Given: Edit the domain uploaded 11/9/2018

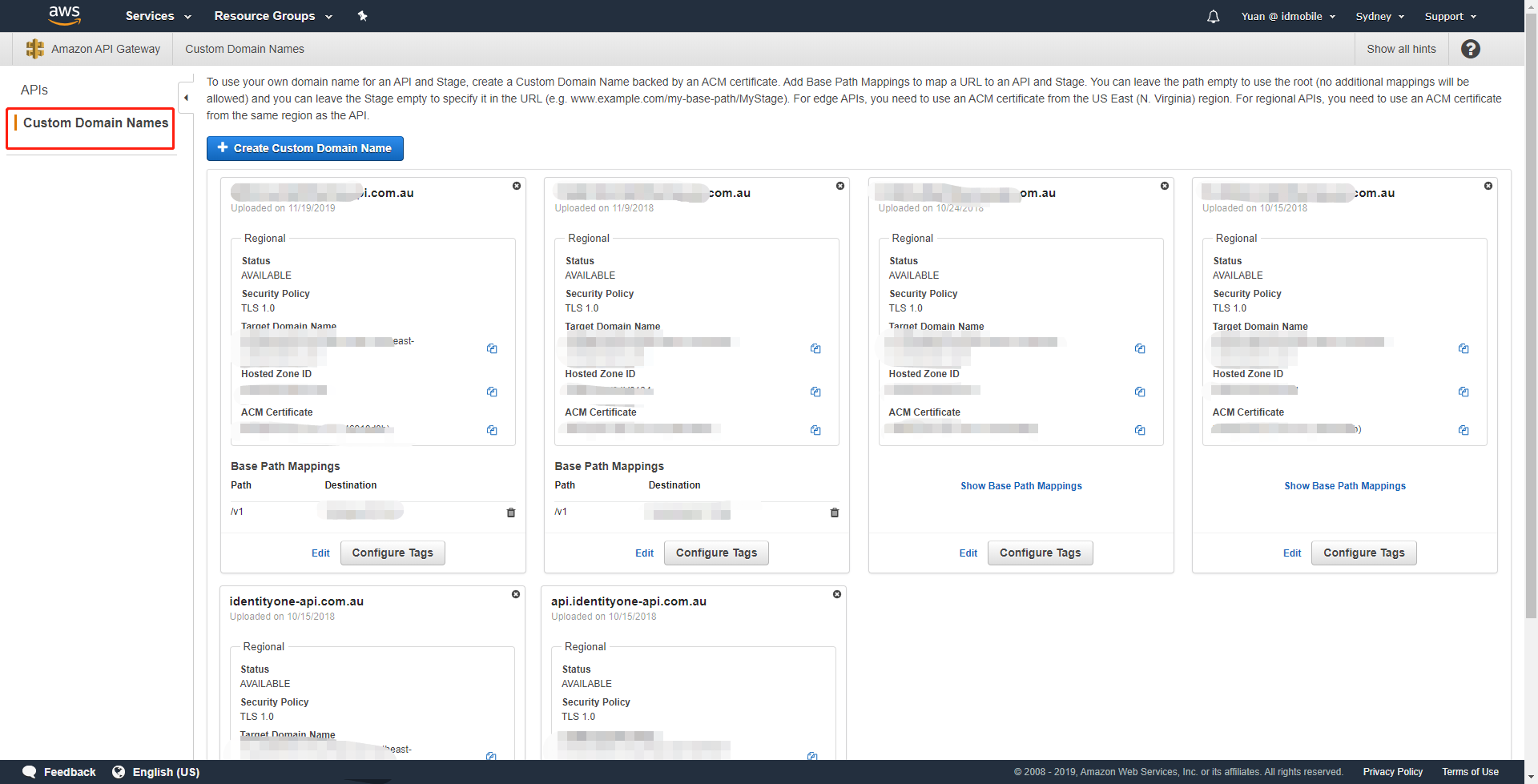Looking at the screenshot, I should click(644, 553).
